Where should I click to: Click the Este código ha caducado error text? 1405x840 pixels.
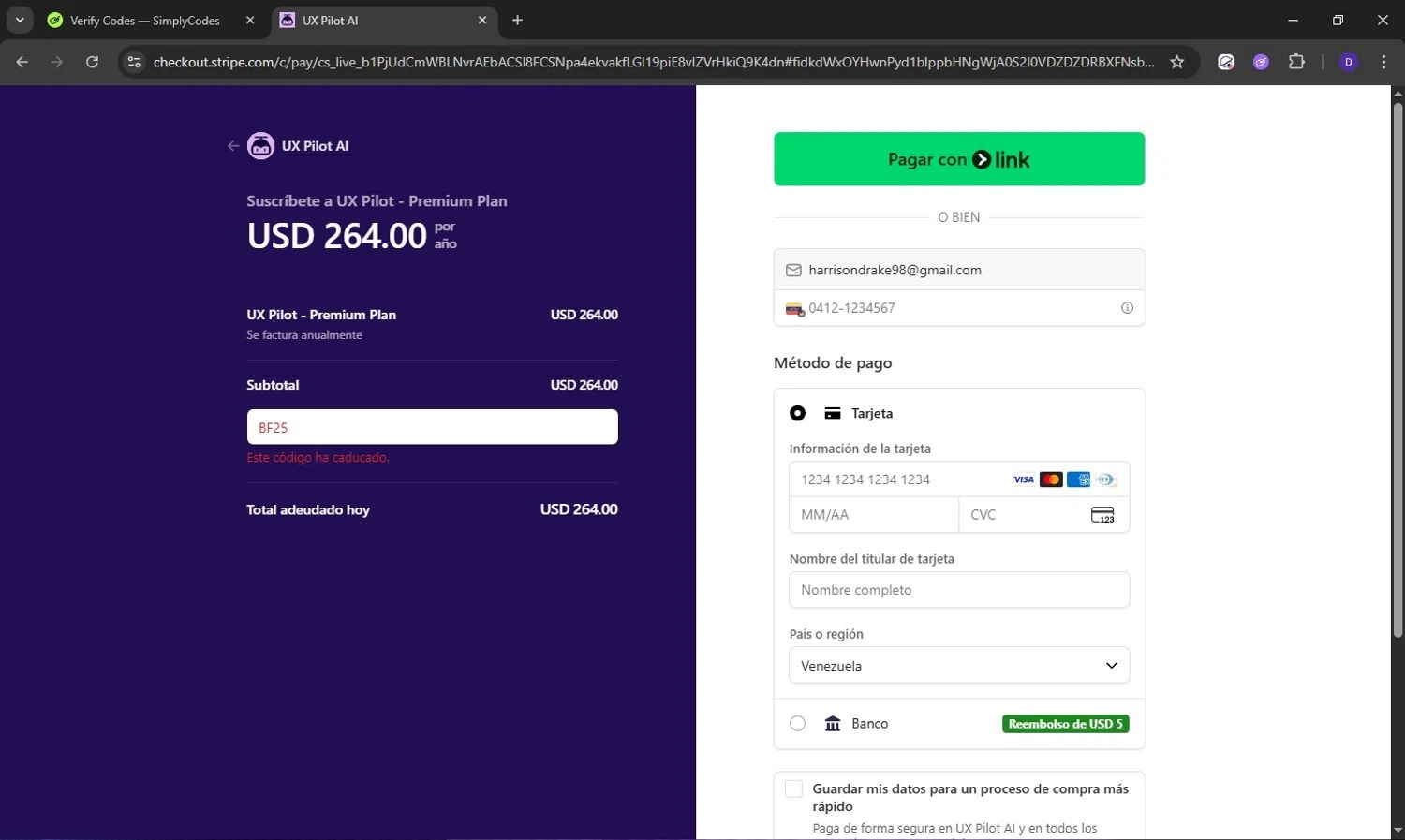pyautogui.click(x=318, y=458)
